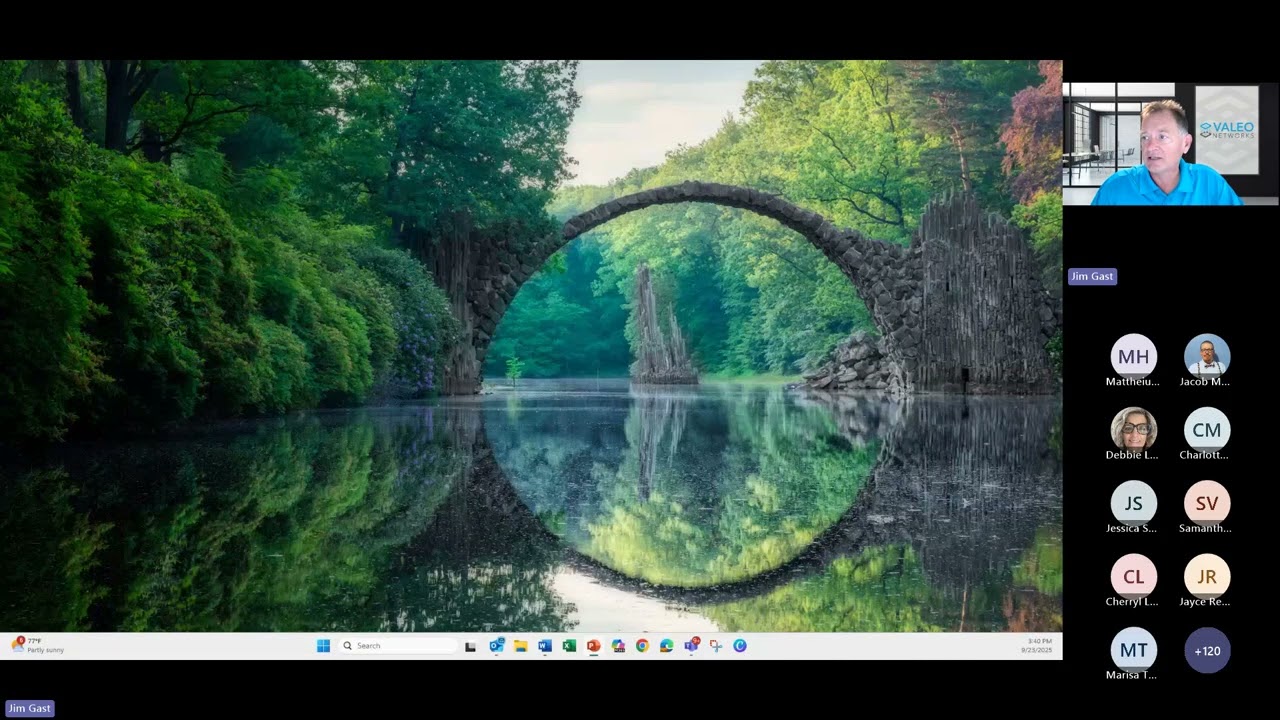The width and height of the screenshot is (1280, 720).
Task: Click the Jim Gast name tag under video
Action: pos(1092,276)
